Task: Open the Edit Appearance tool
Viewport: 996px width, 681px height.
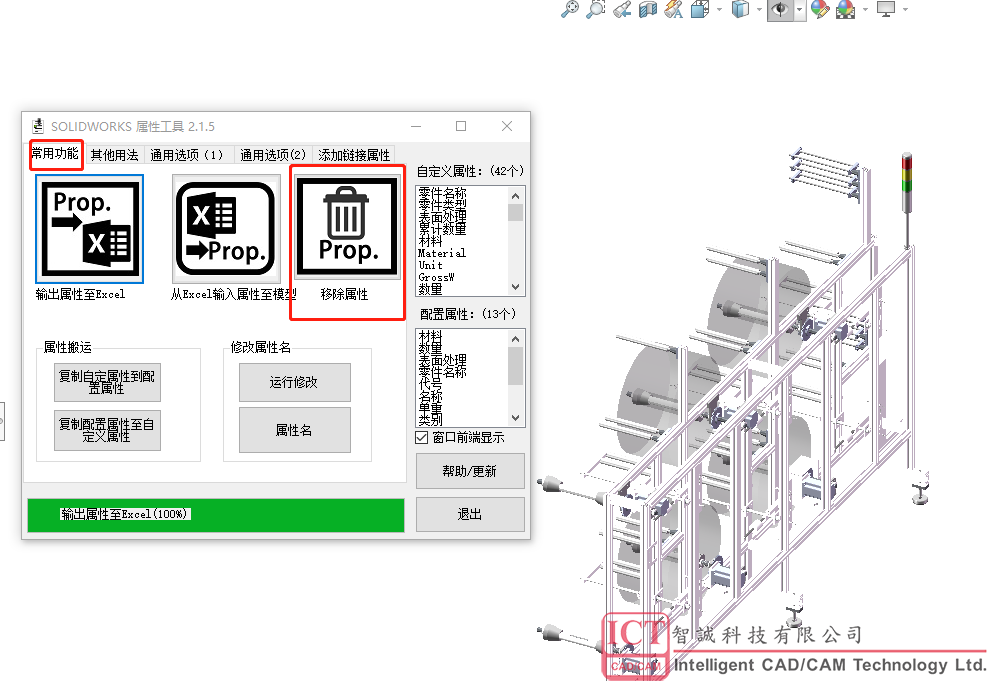Action: (x=820, y=9)
